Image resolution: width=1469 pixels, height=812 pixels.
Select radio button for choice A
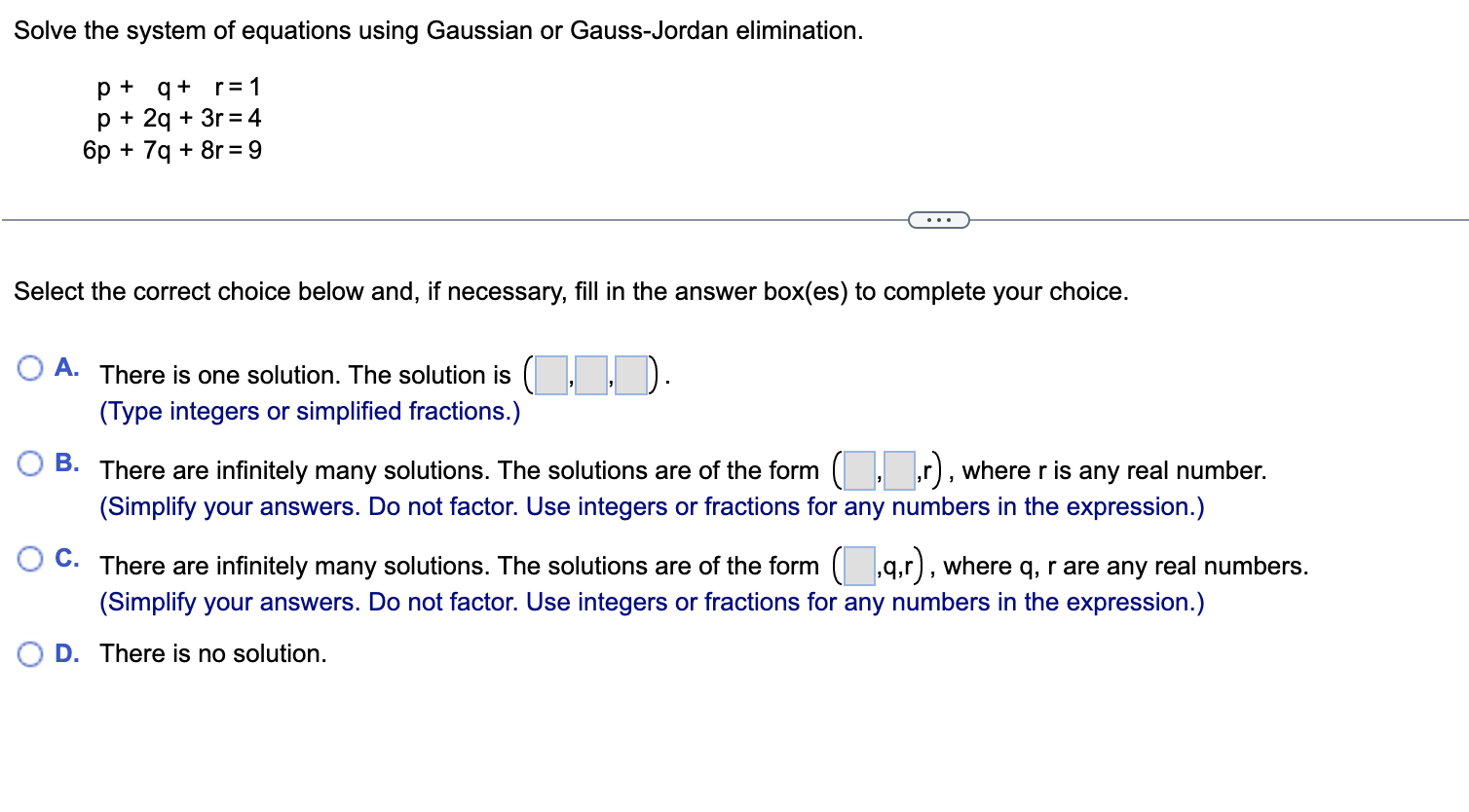30,367
